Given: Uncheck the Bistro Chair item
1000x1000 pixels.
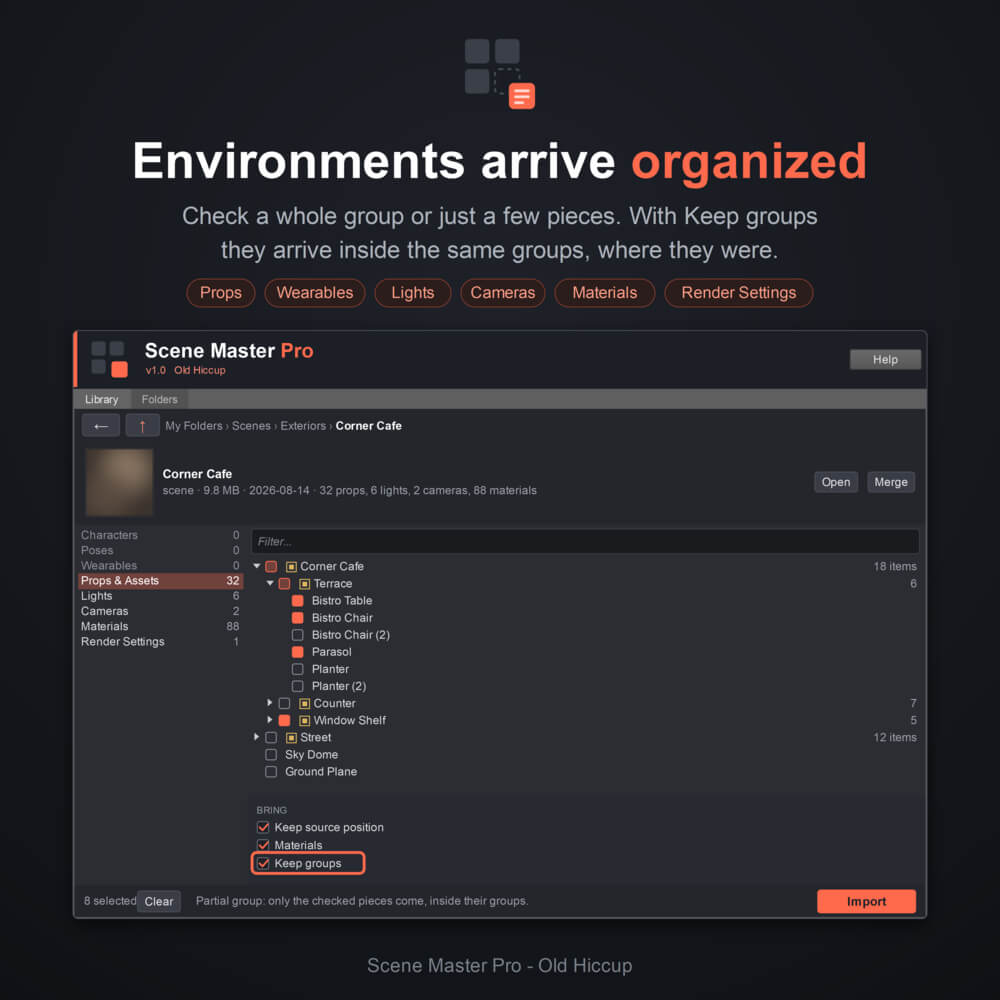Looking at the screenshot, I should [297, 618].
